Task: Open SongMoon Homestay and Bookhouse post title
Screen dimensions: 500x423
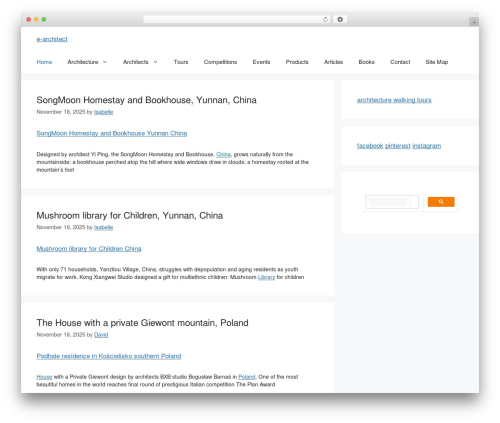Action: (x=146, y=100)
